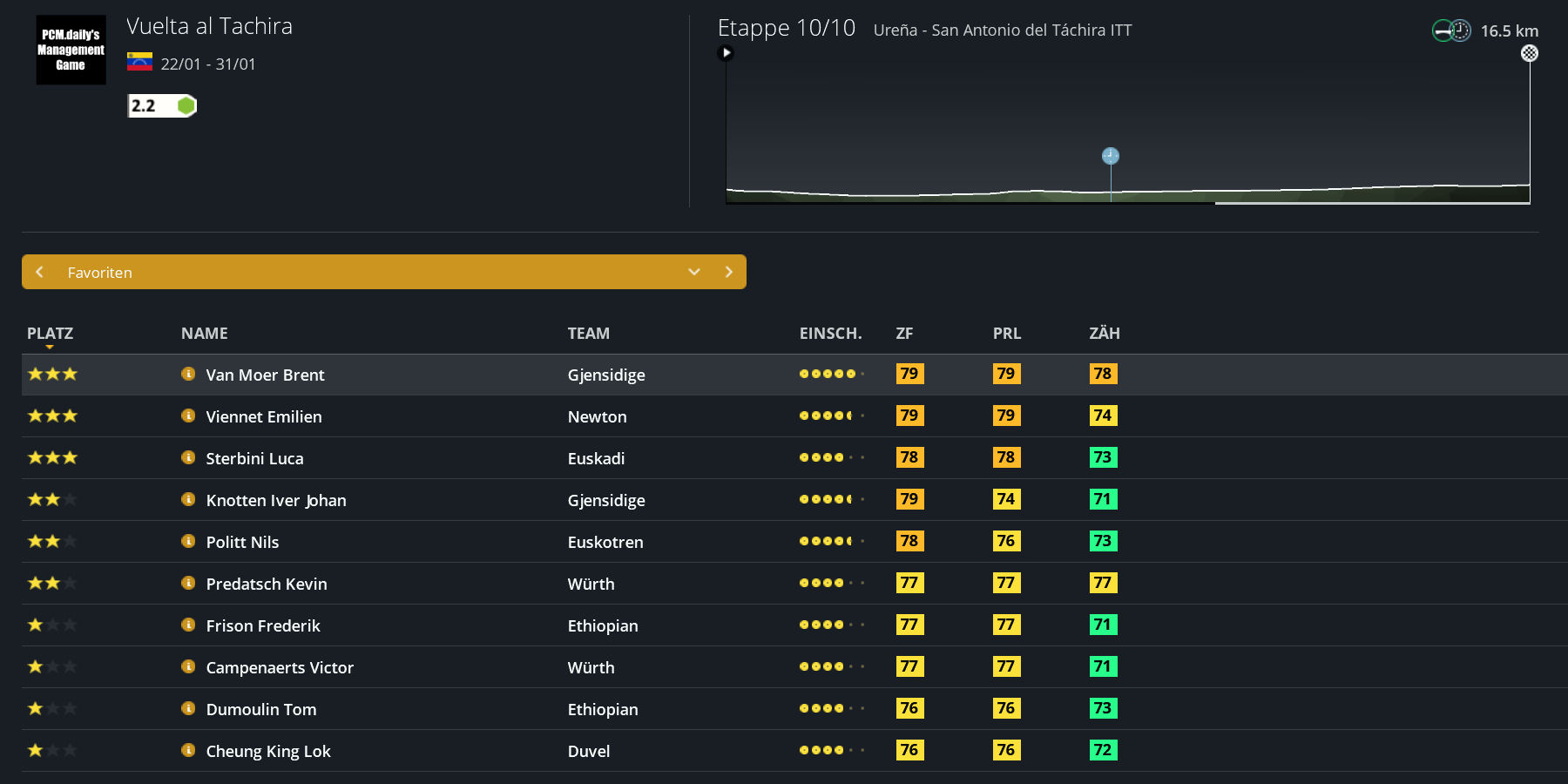Screen dimensions: 1568x784
Task: Click ZÄH value 72 for Cheung King Lok
Action: click(1103, 750)
